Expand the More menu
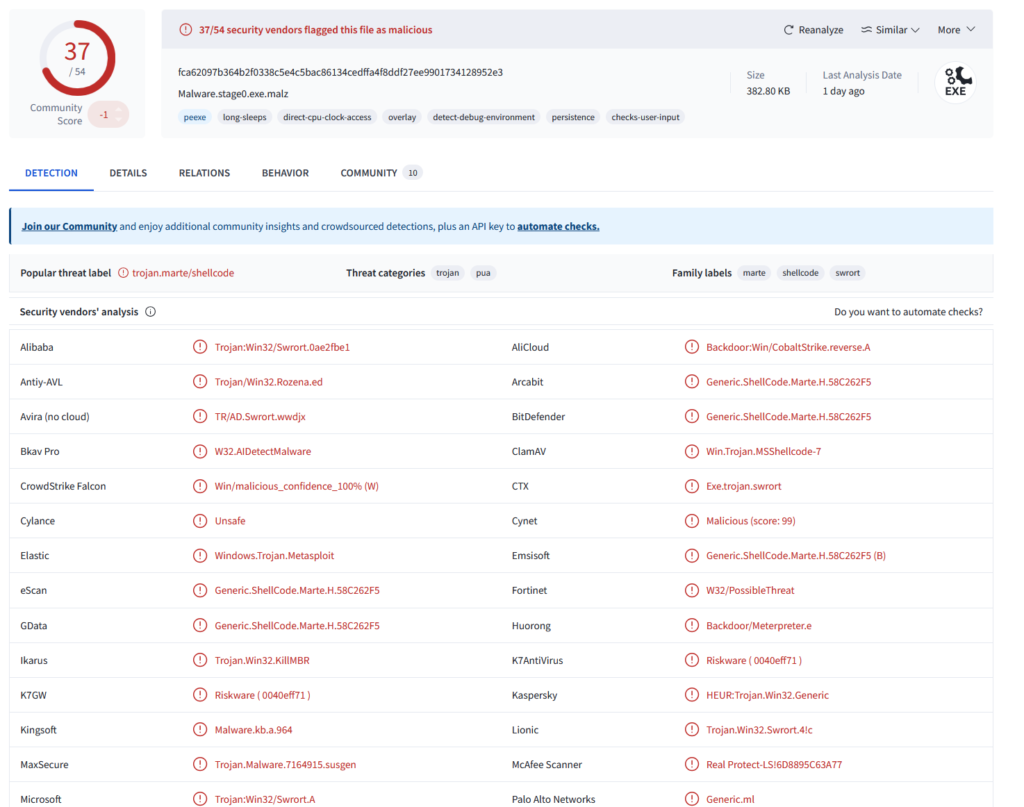This screenshot has width=1024, height=807. (x=956, y=30)
